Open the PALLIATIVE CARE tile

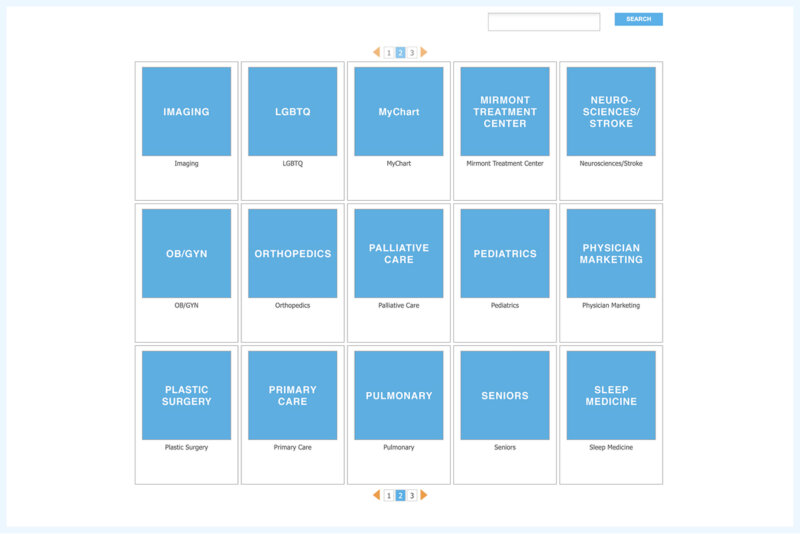click(398, 253)
